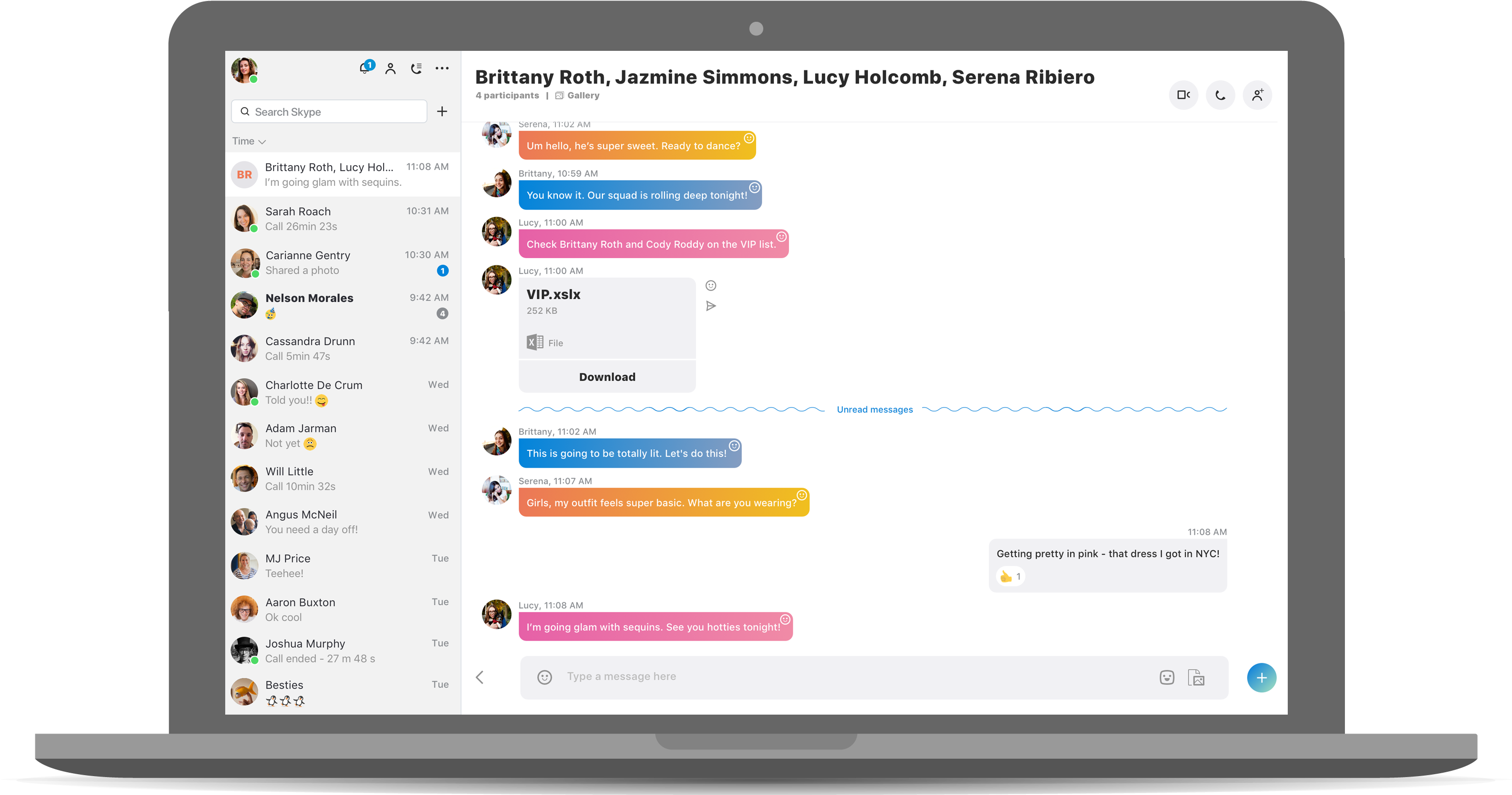Screen dimensions: 1512x795
Task: Open the contacts list icon
Action: (x=390, y=69)
